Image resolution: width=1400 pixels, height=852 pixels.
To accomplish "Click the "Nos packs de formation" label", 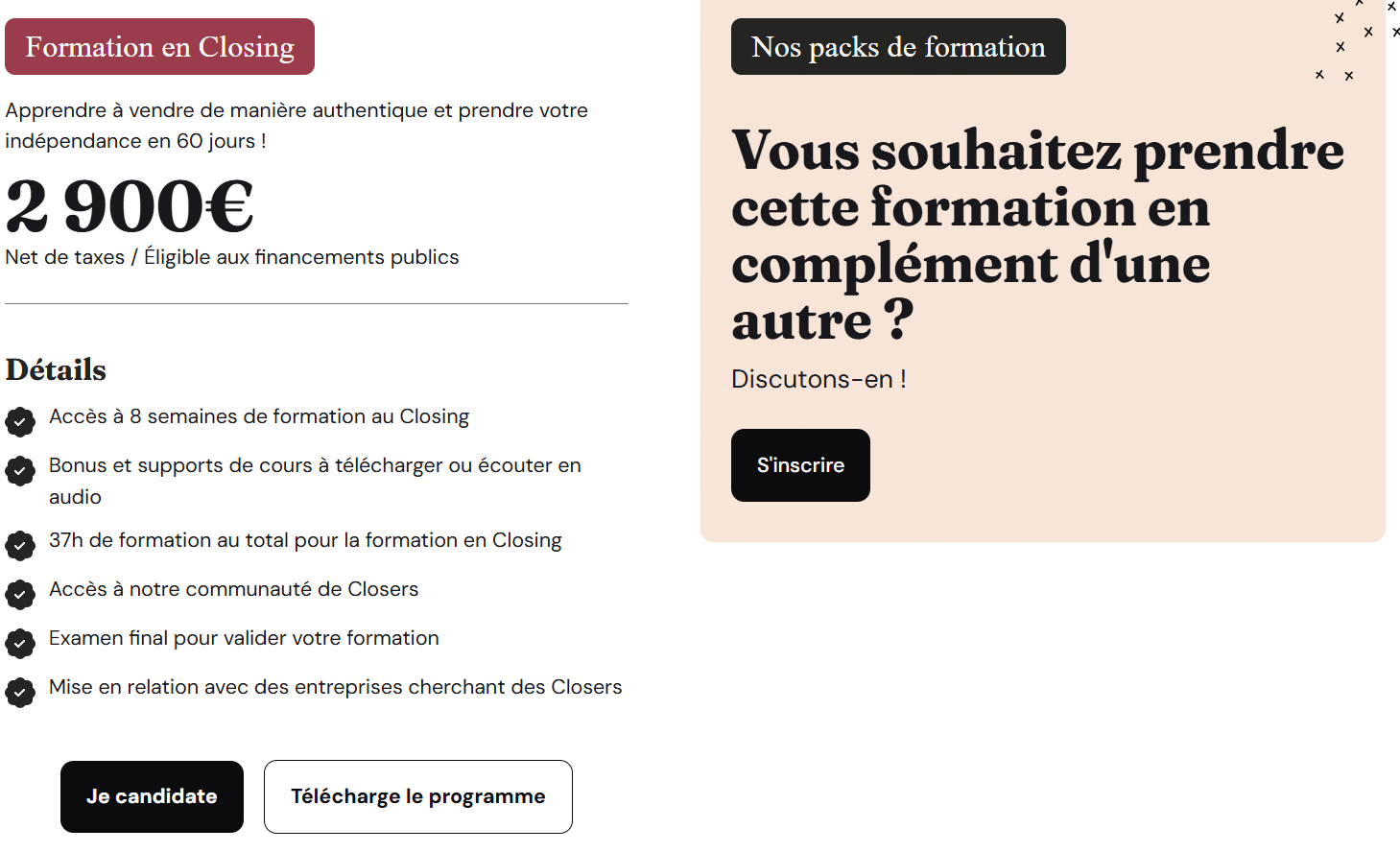I will point(898,46).
